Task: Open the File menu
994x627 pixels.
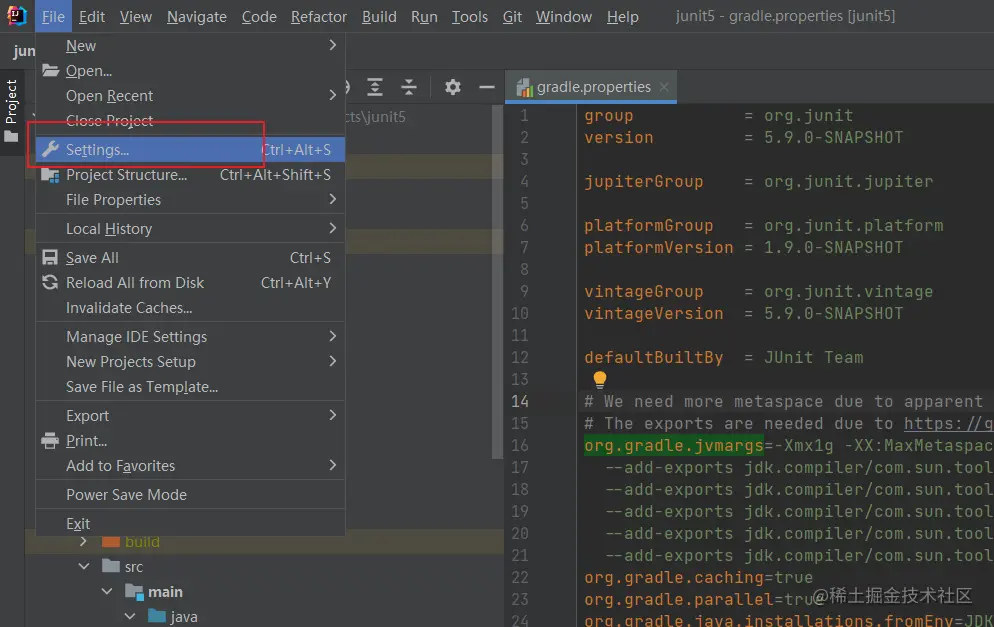Action: coord(53,16)
